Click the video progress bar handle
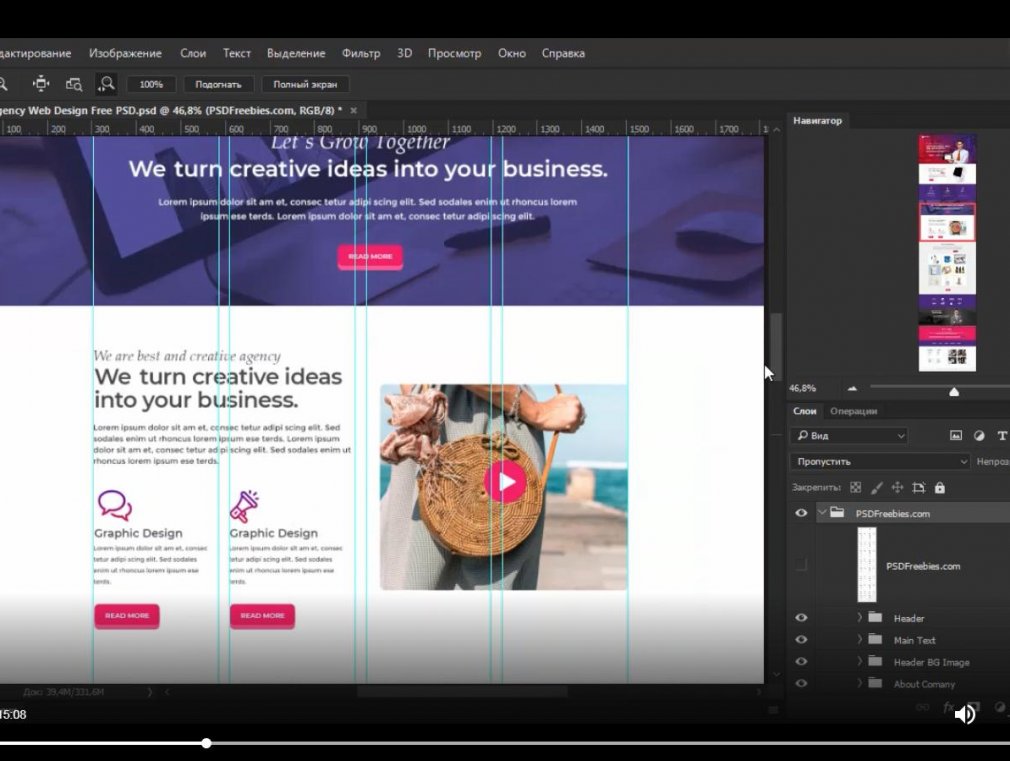The width and height of the screenshot is (1010, 761). tap(206, 743)
